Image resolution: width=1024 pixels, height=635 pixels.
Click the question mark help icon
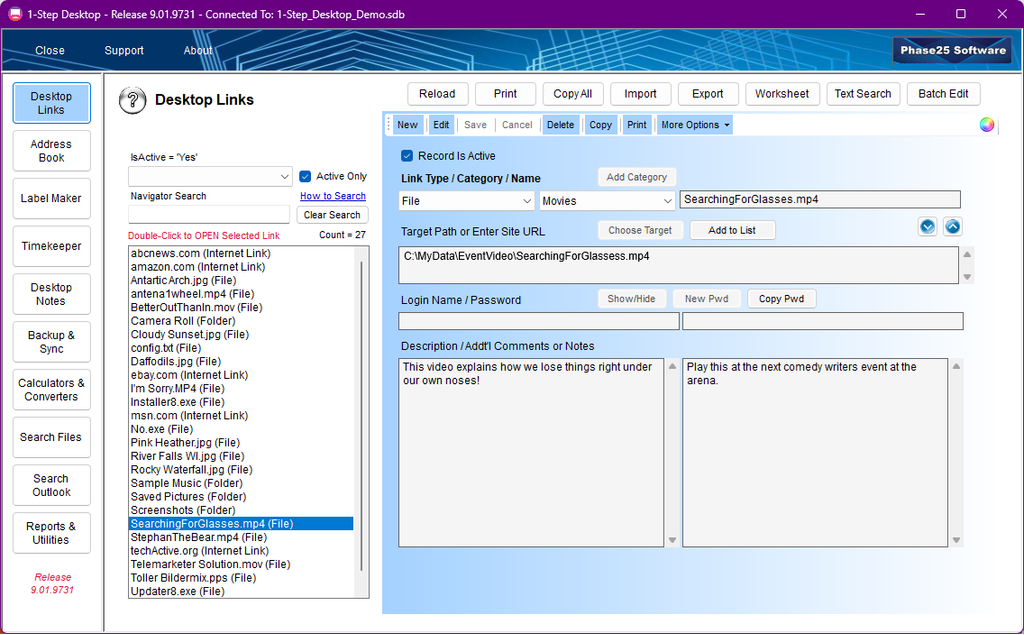point(133,100)
